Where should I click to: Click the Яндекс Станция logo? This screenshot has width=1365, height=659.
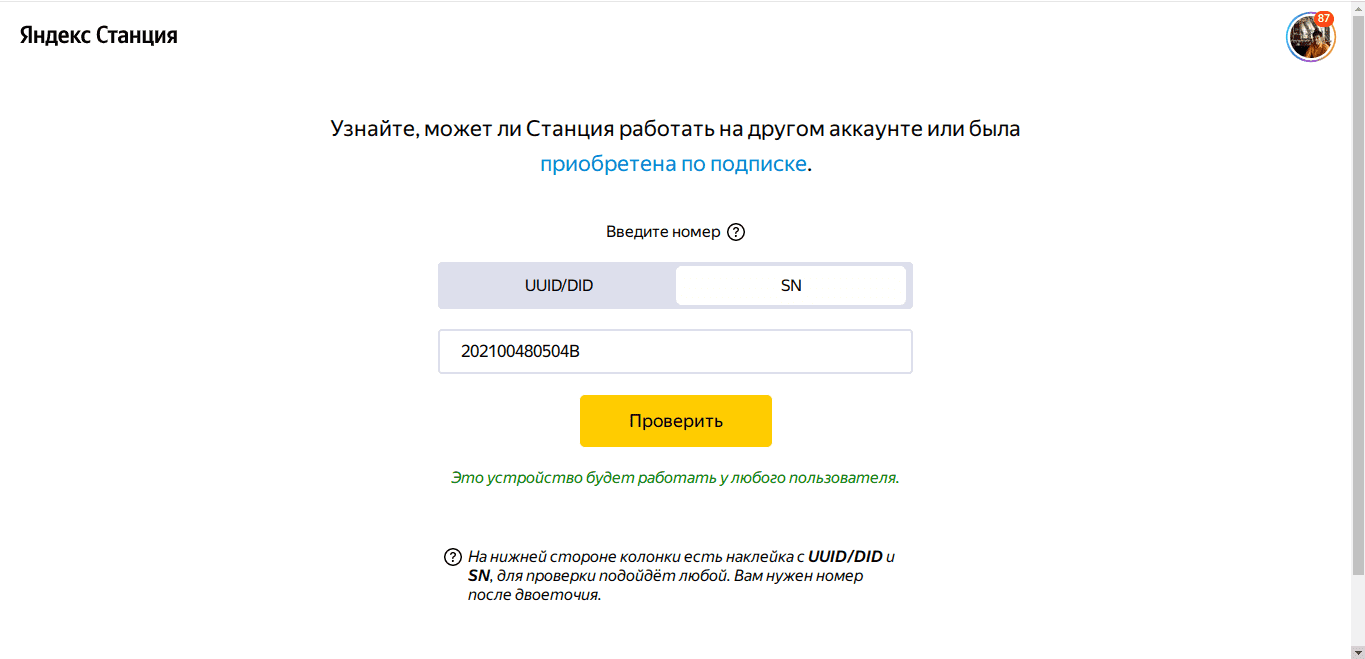[99, 36]
